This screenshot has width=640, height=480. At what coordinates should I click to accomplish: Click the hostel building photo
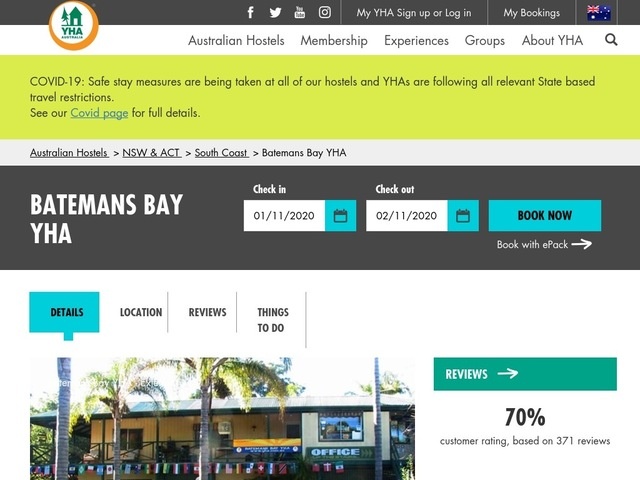point(222,418)
